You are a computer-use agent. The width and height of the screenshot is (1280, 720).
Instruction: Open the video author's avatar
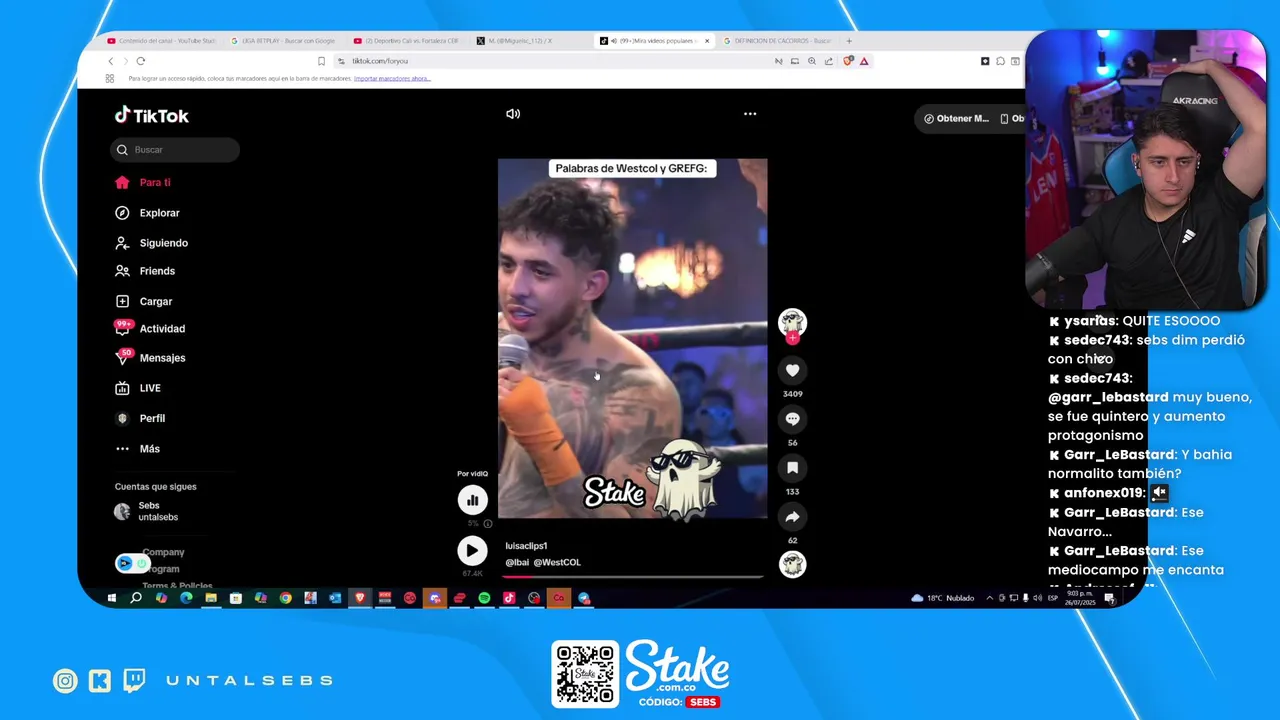tap(792, 321)
